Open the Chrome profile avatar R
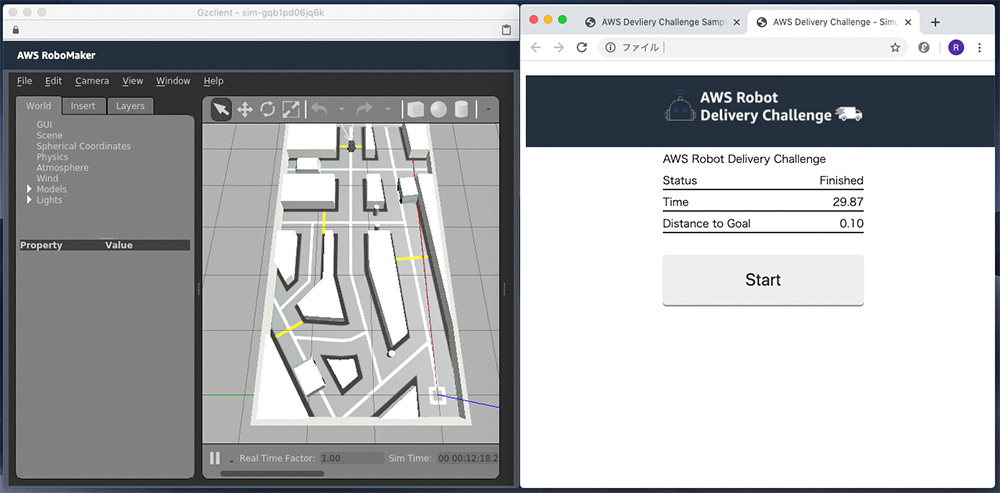Viewport: 1000px width, 493px height. pos(956,47)
